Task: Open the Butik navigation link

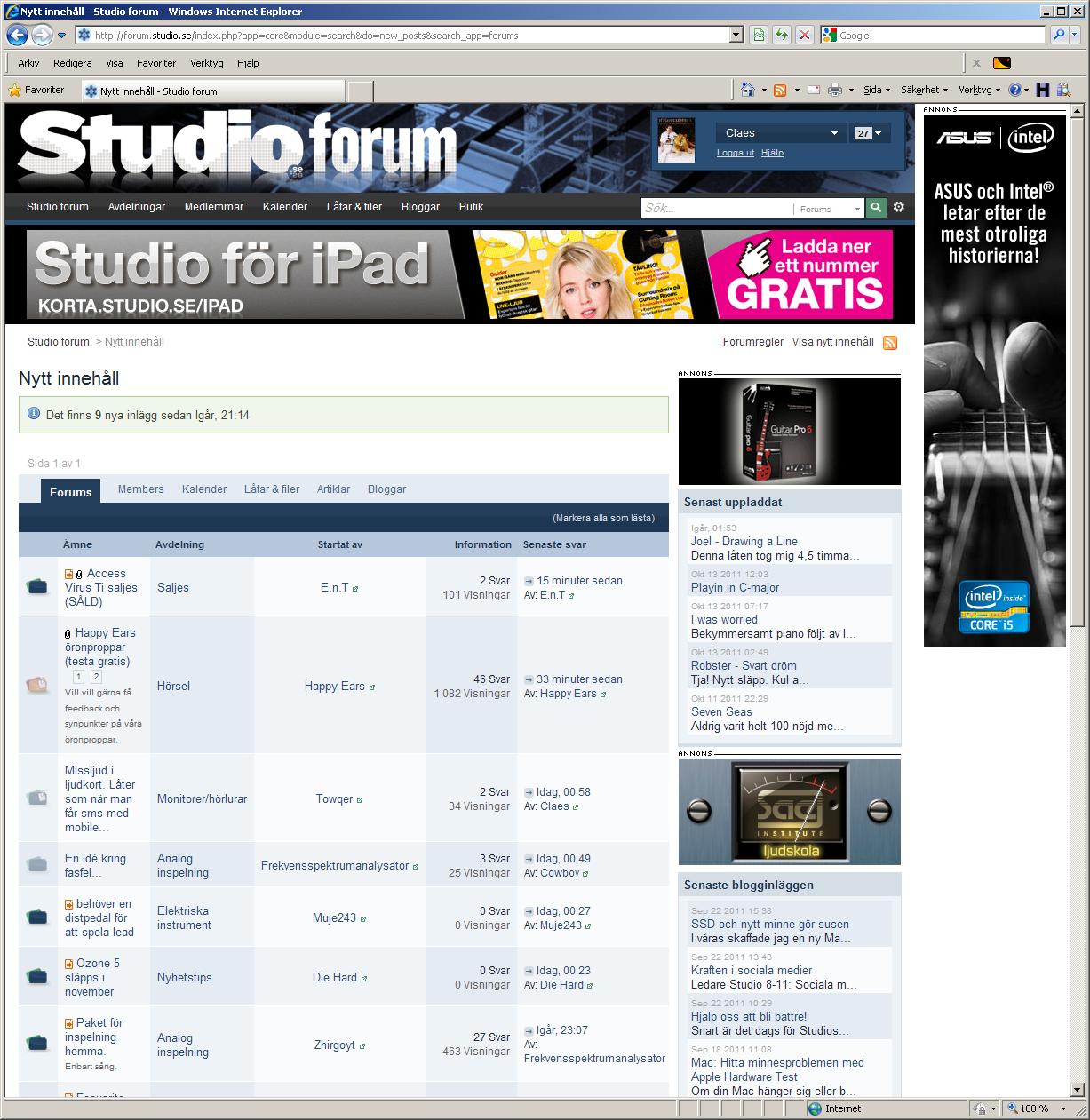Action: click(x=472, y=207)
